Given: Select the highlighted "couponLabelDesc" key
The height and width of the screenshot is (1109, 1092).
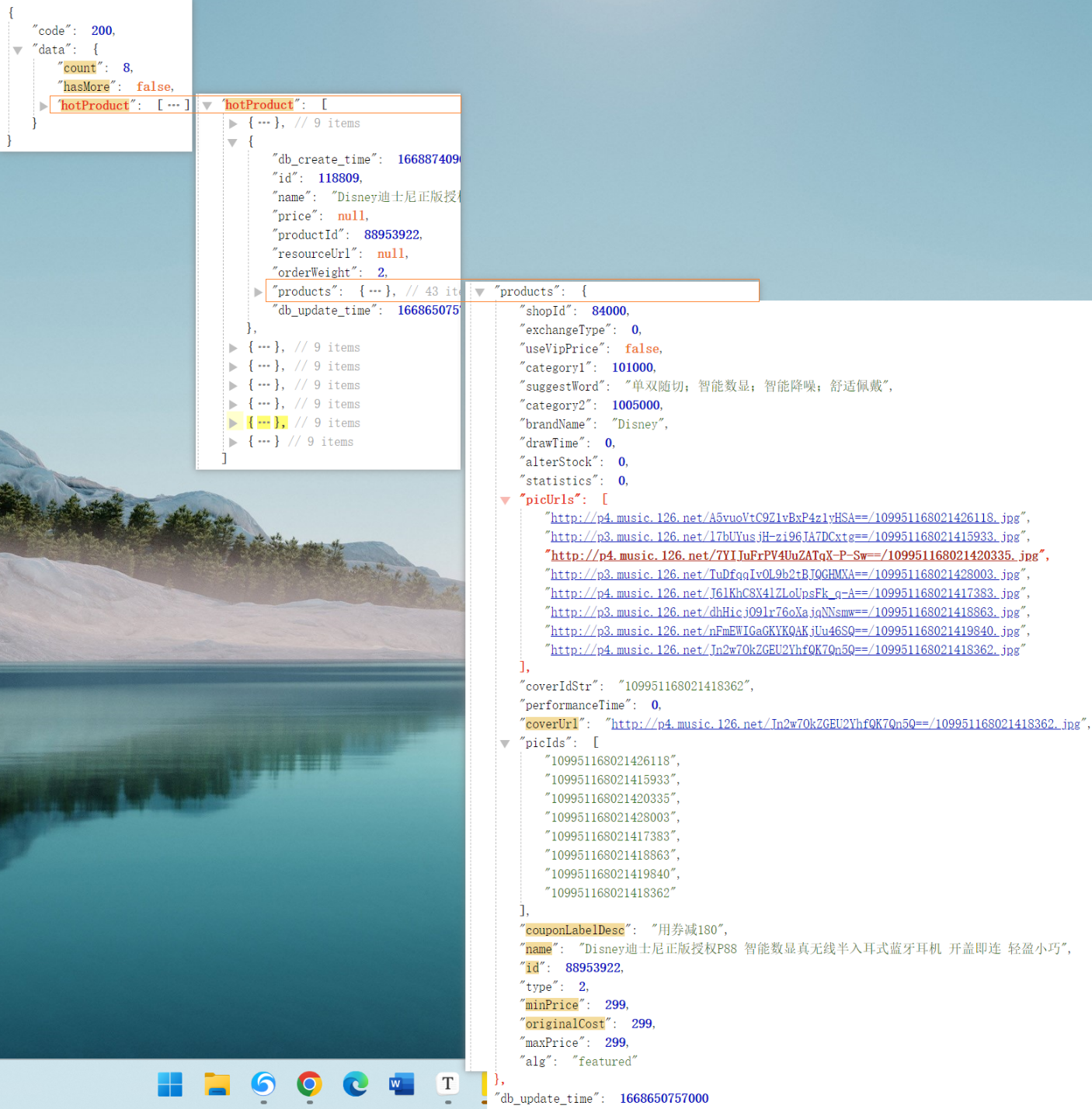Looking at the screenshot, I should [575, 930].
